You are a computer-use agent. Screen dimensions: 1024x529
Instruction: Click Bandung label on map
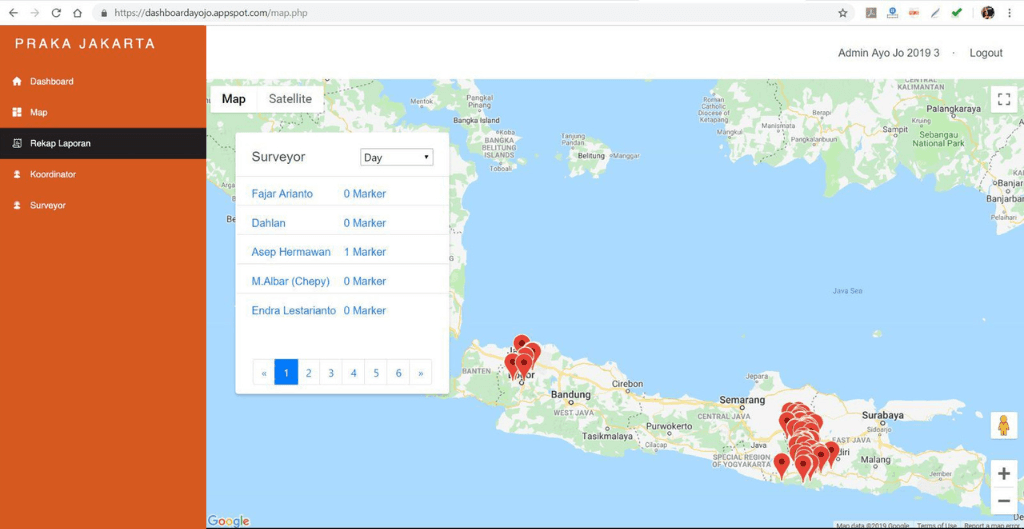(571, 394)
